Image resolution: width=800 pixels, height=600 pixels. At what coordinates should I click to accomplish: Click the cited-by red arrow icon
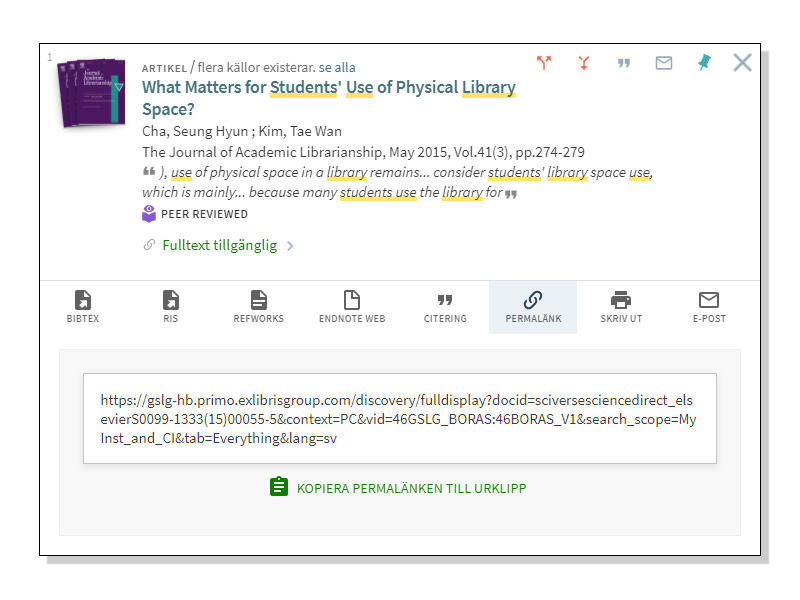584,63
